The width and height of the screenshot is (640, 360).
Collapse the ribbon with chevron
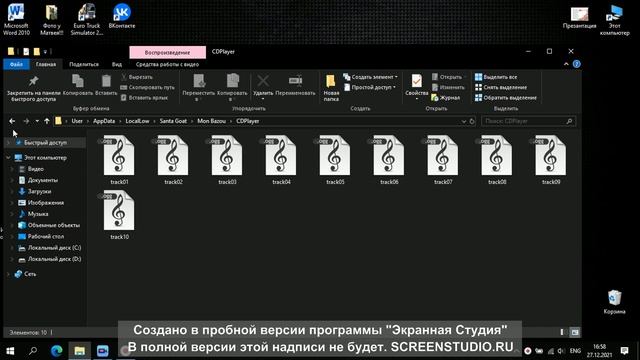click(566, 64)
